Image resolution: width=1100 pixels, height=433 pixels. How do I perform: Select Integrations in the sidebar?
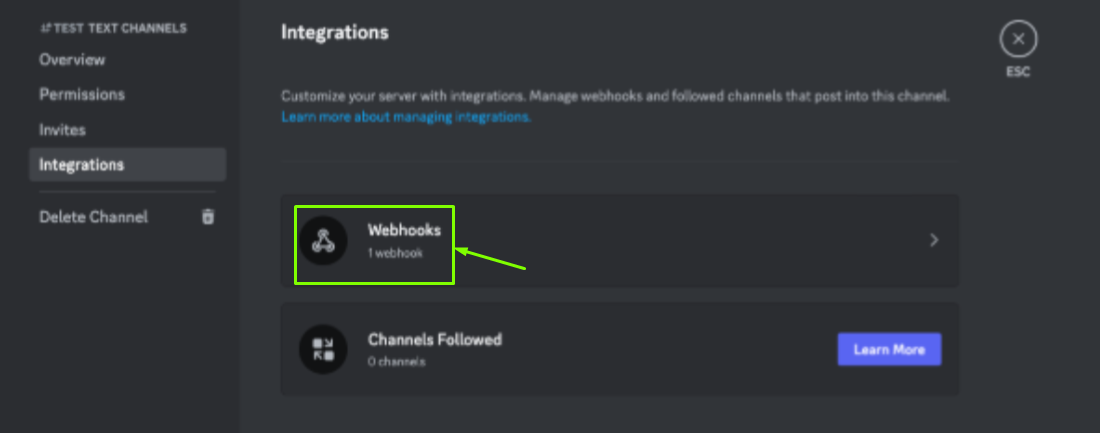(x=82, y=165)
